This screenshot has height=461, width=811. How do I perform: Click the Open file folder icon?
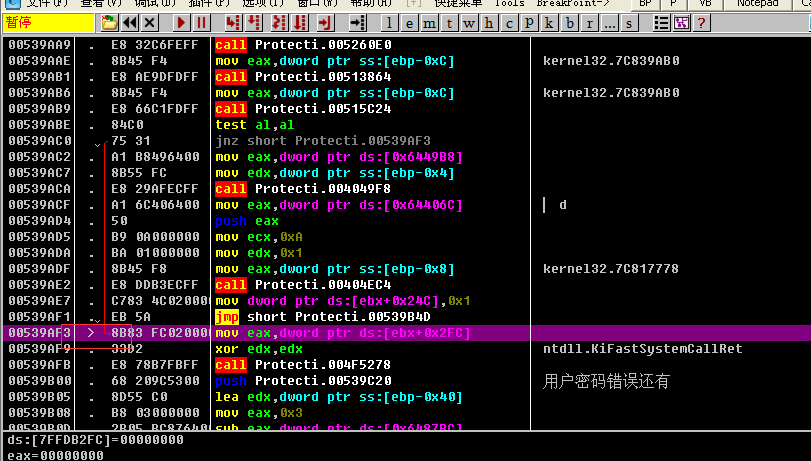click(109, 22)
